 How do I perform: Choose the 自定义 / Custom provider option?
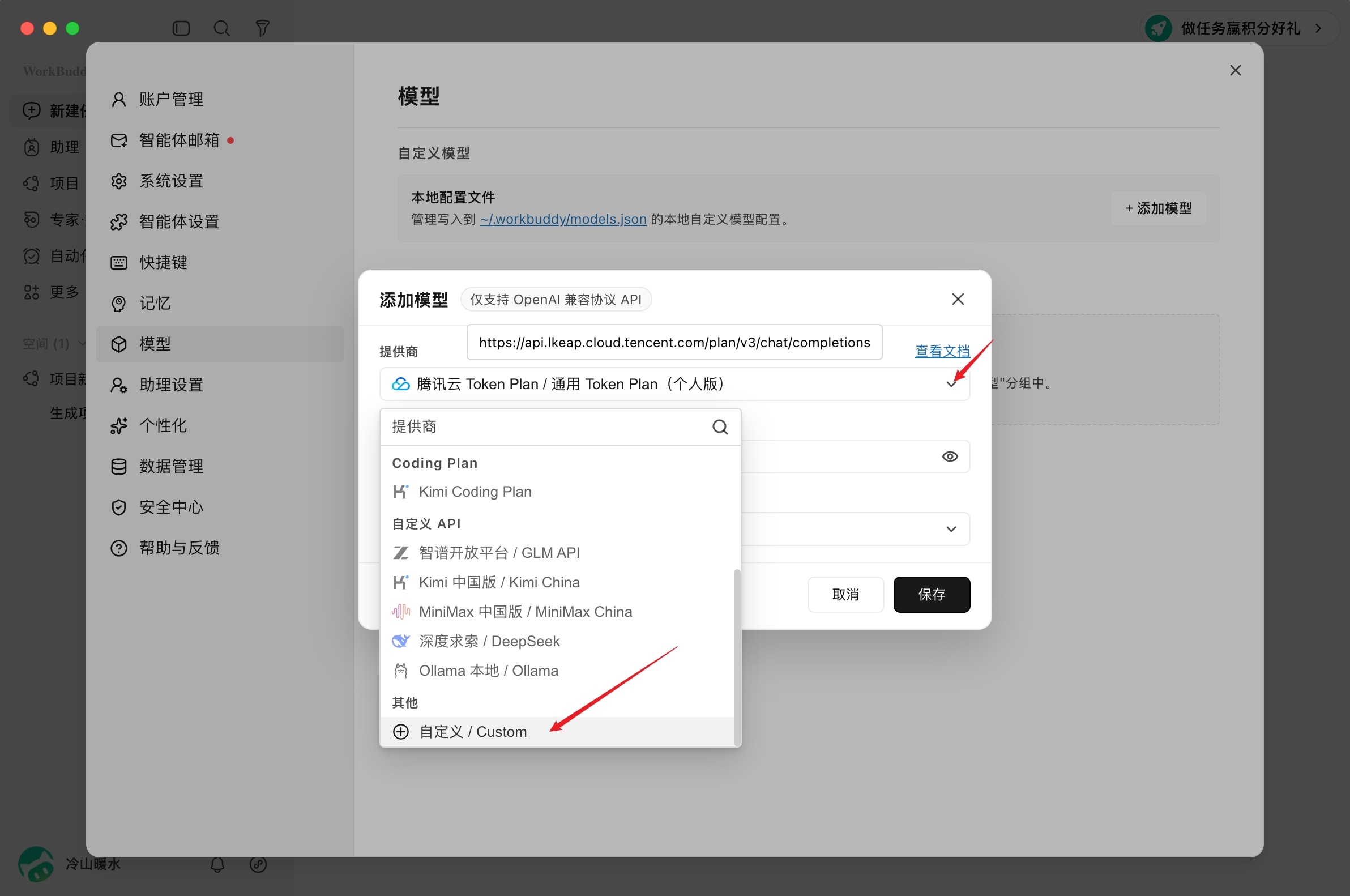557,732
